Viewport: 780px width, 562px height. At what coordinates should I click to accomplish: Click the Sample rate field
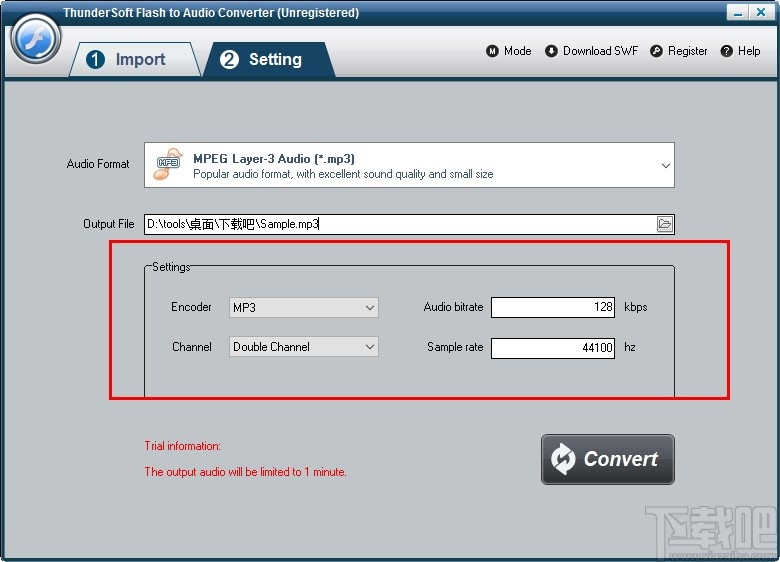pyautogui.click(x=553, y=348)
